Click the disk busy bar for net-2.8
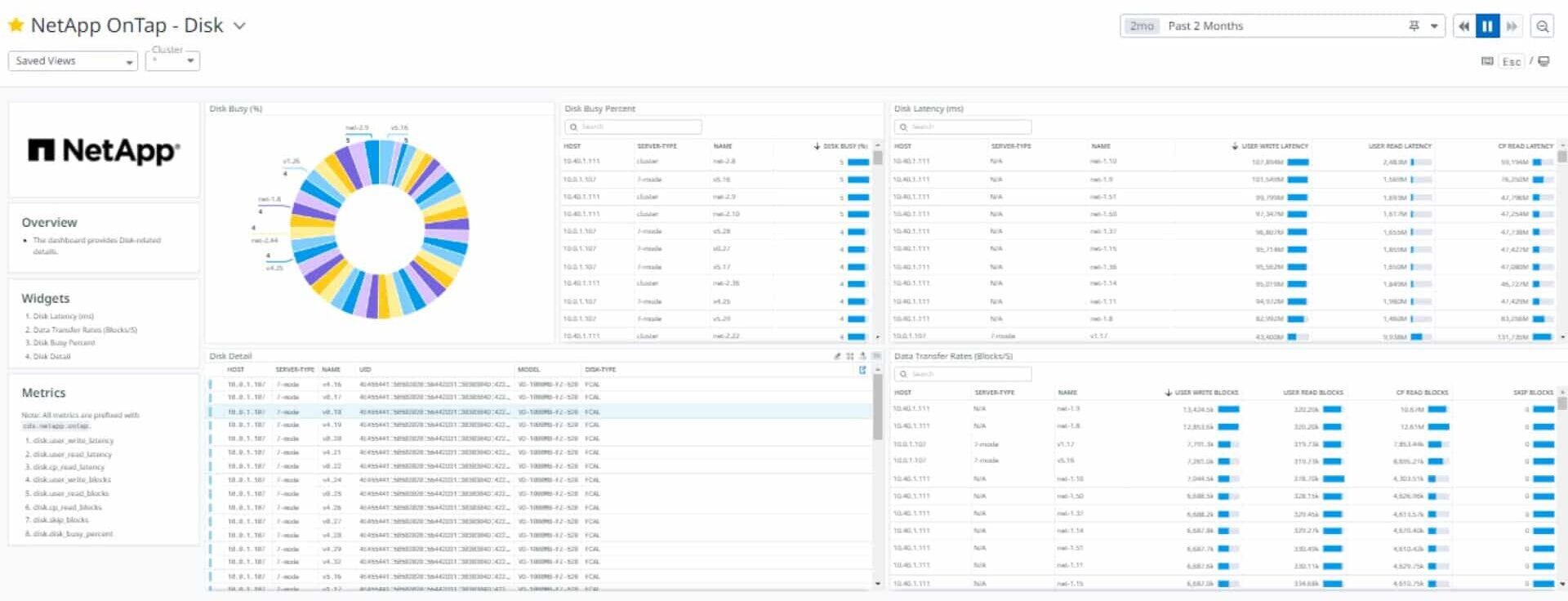 pyautogui.click(x=858, y=162)
